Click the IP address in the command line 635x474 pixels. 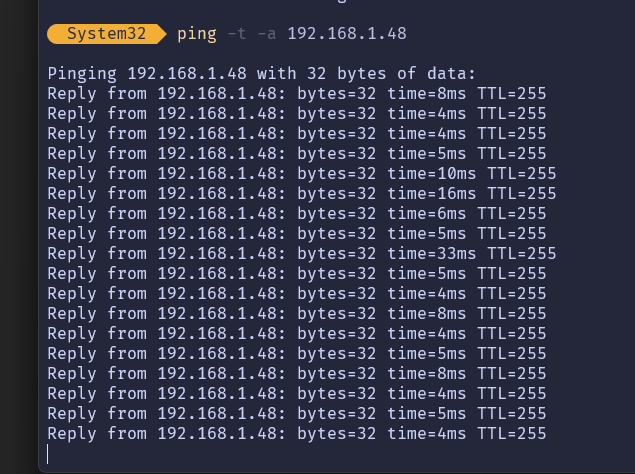[346, 34]
